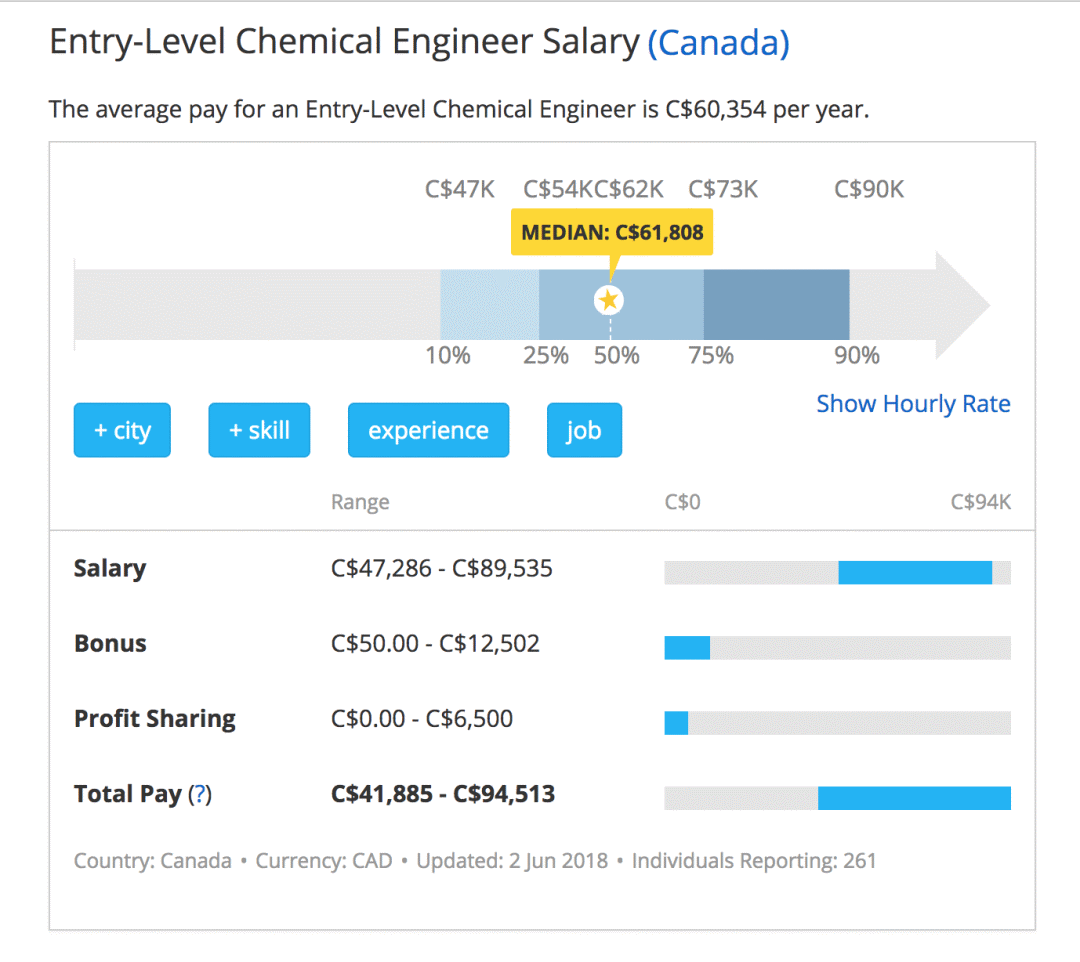Click the Salary row label
The width and height of the screenshot is (1080, 962).
coord(110,569)
